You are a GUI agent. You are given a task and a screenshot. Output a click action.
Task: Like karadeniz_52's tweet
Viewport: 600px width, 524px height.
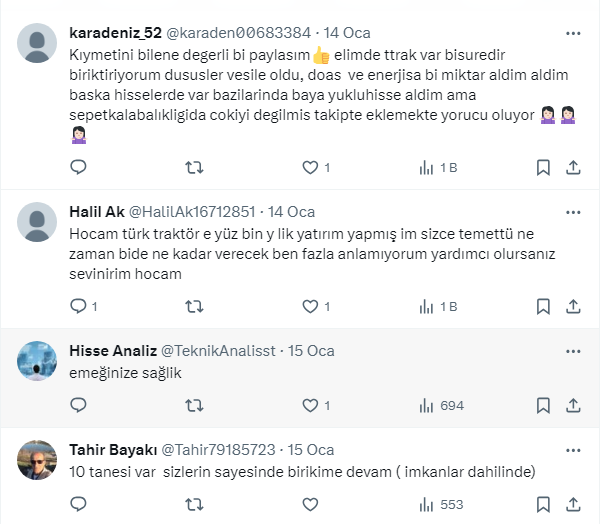tap(310, 167)
